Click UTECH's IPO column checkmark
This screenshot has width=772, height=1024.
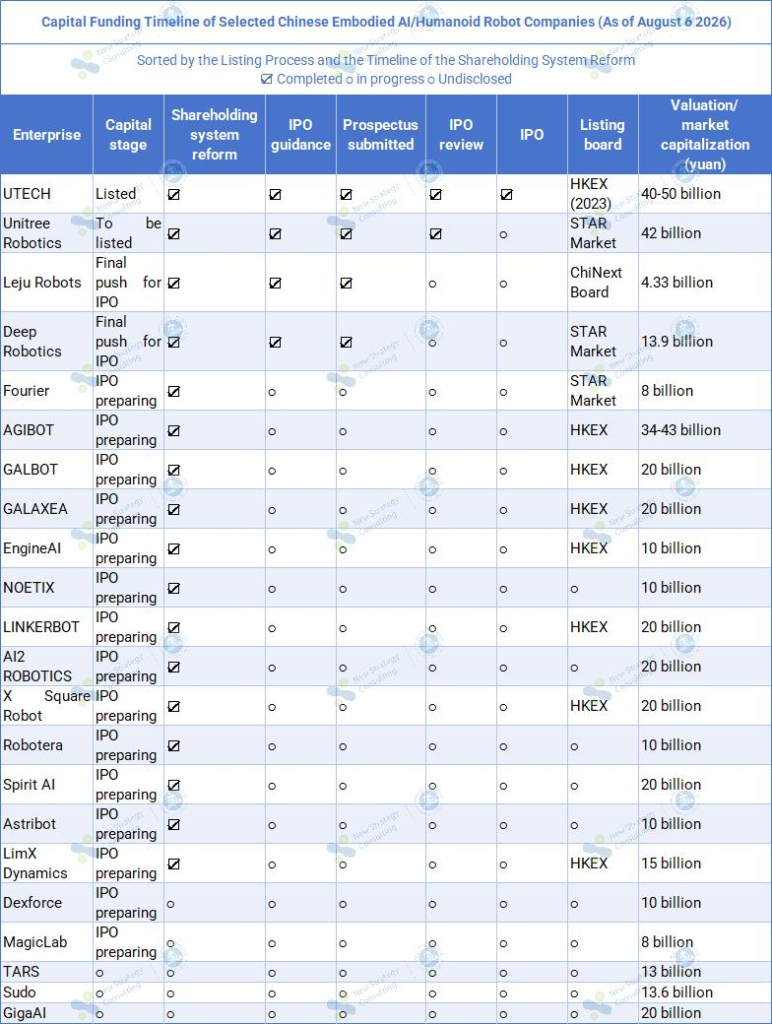pos(506,195)
